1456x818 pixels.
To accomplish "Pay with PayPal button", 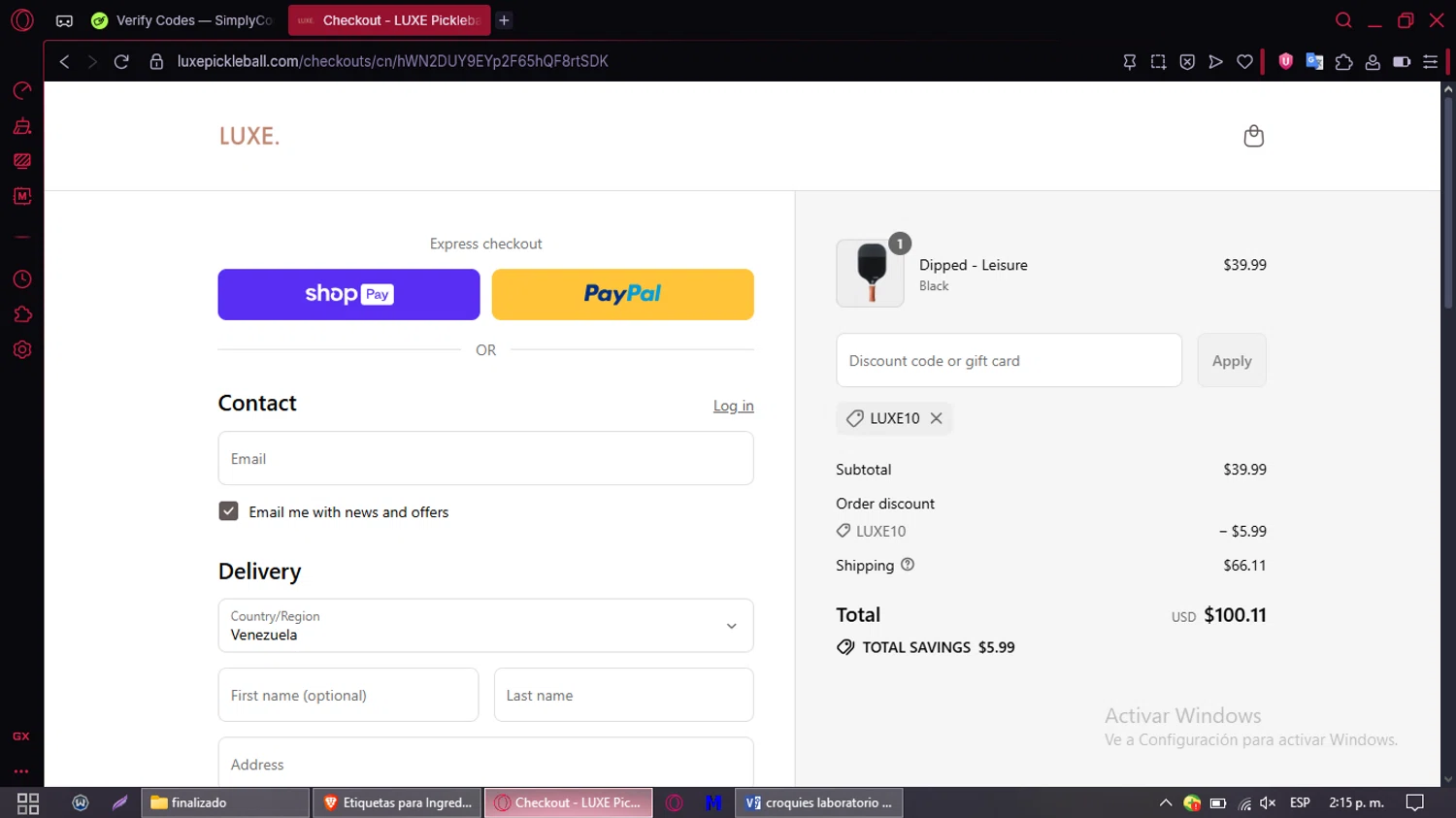I will tap(622, 294).
